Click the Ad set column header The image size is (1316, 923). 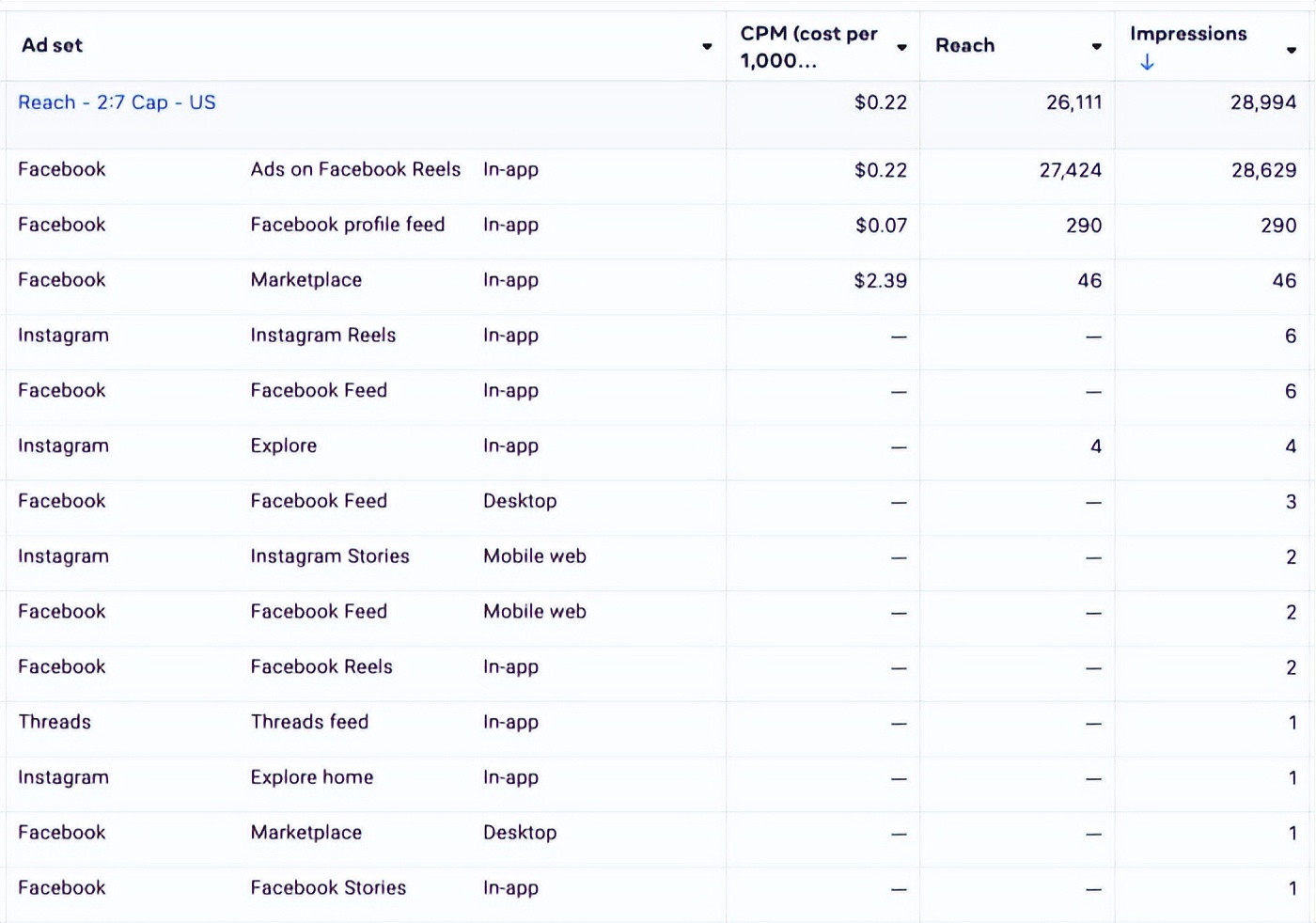[x=53, y=45]
